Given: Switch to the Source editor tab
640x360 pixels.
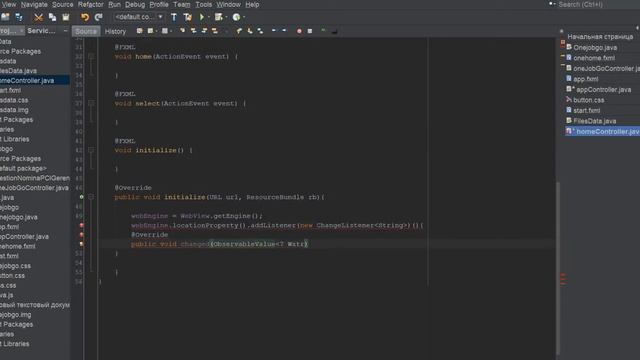Looking at the screenshot, I should (86, 31).
